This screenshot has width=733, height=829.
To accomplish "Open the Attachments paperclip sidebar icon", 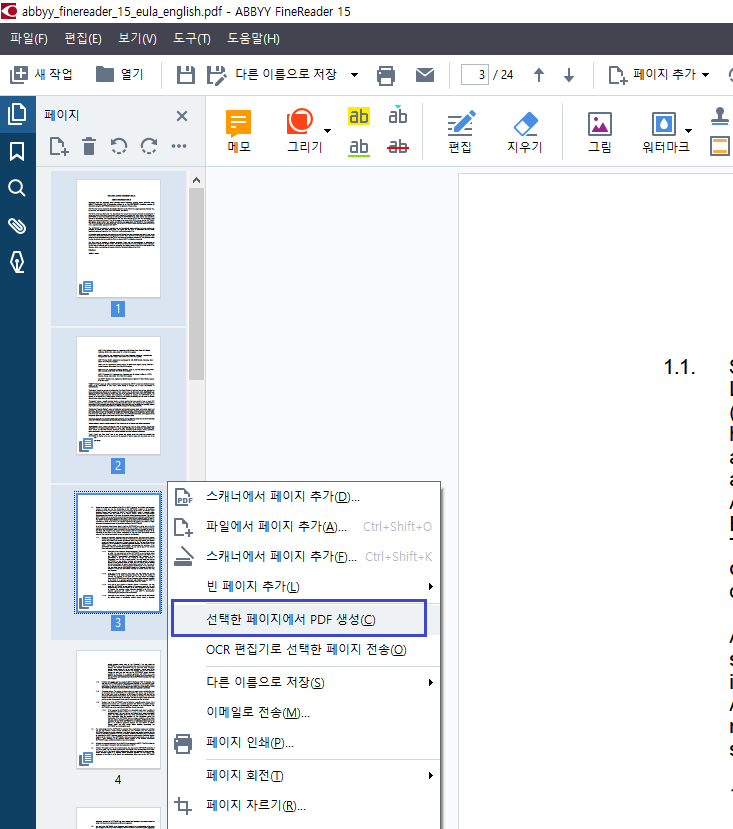I will (17, 225).
